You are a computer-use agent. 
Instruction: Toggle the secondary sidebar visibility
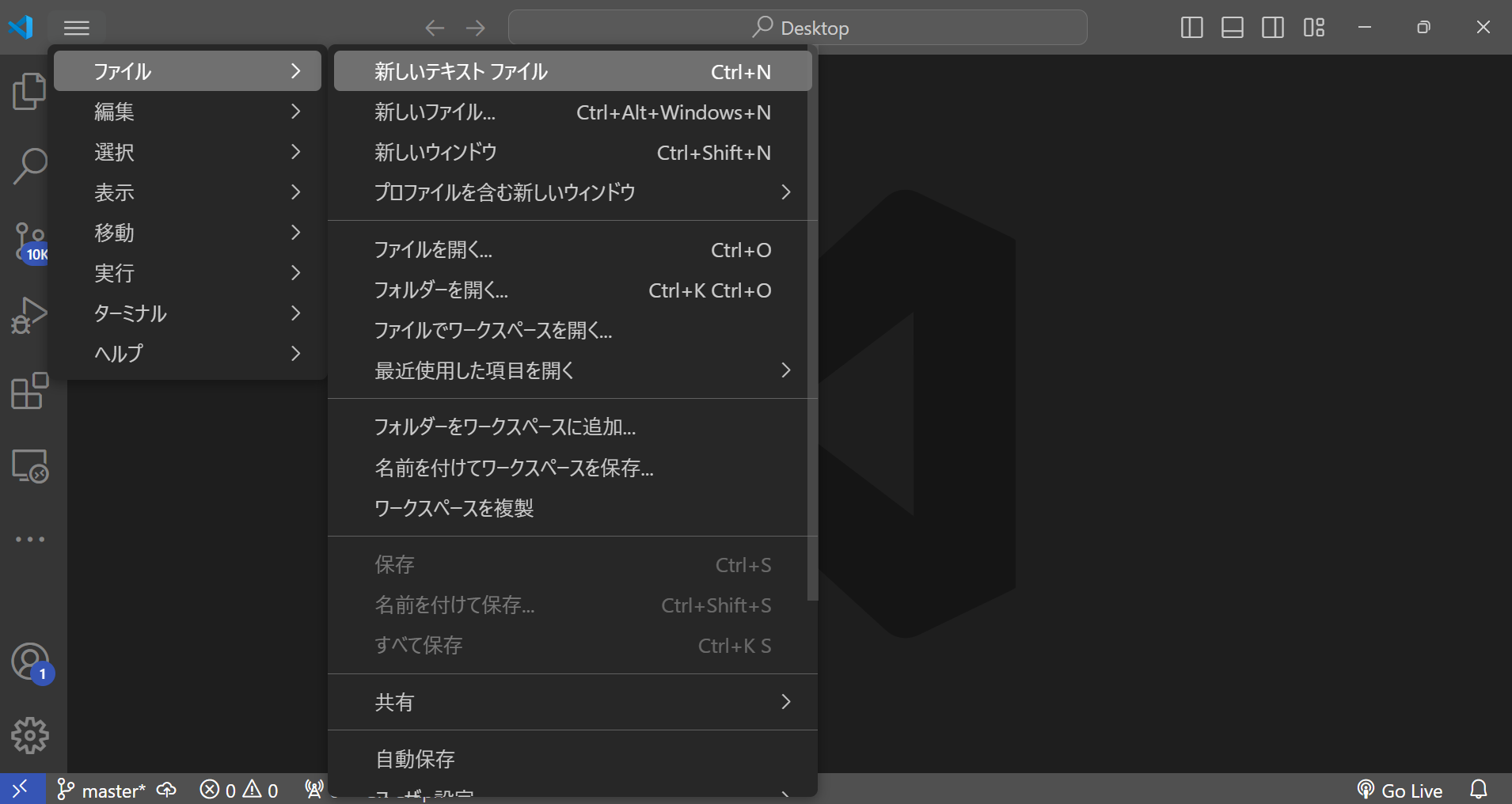click(x=1273, y=27)
